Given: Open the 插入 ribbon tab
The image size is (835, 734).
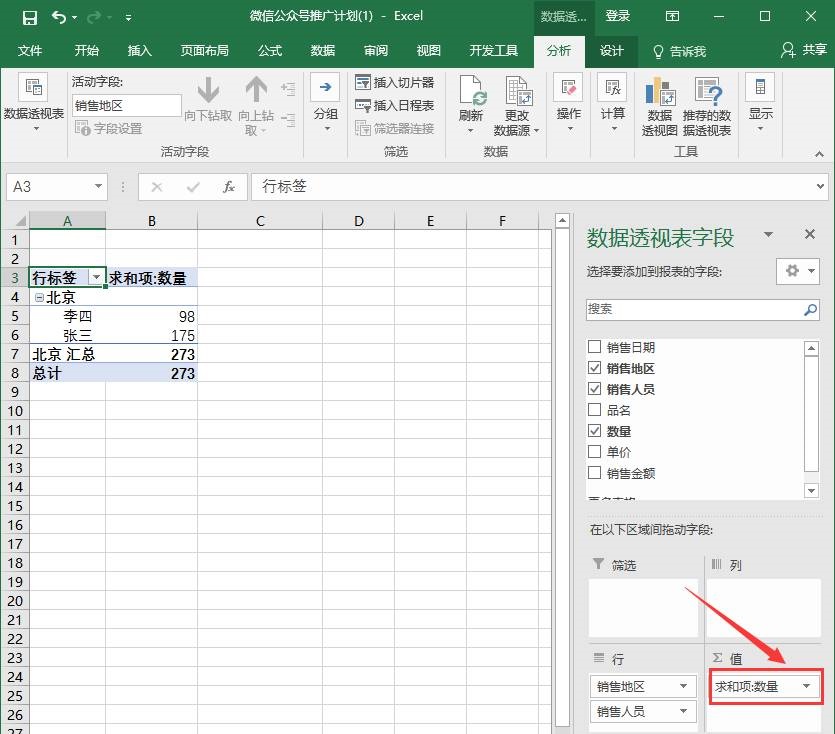Looking at the screenshot, I should tap(140, 51).
